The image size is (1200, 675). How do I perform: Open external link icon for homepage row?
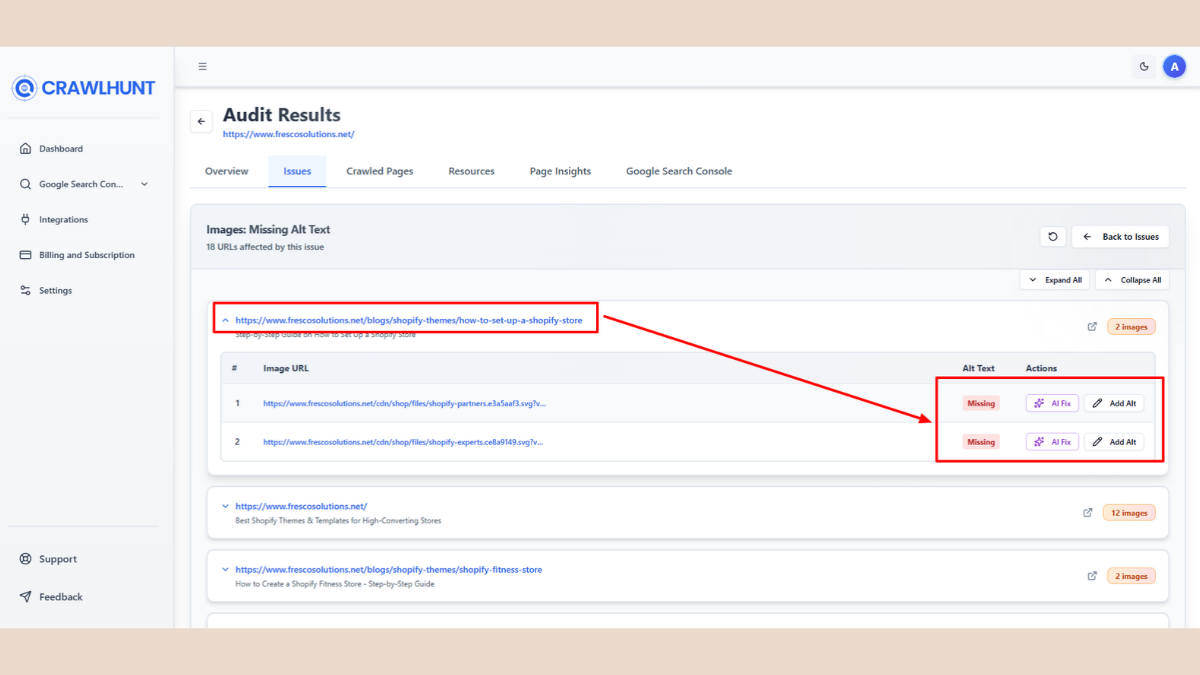1088,513
